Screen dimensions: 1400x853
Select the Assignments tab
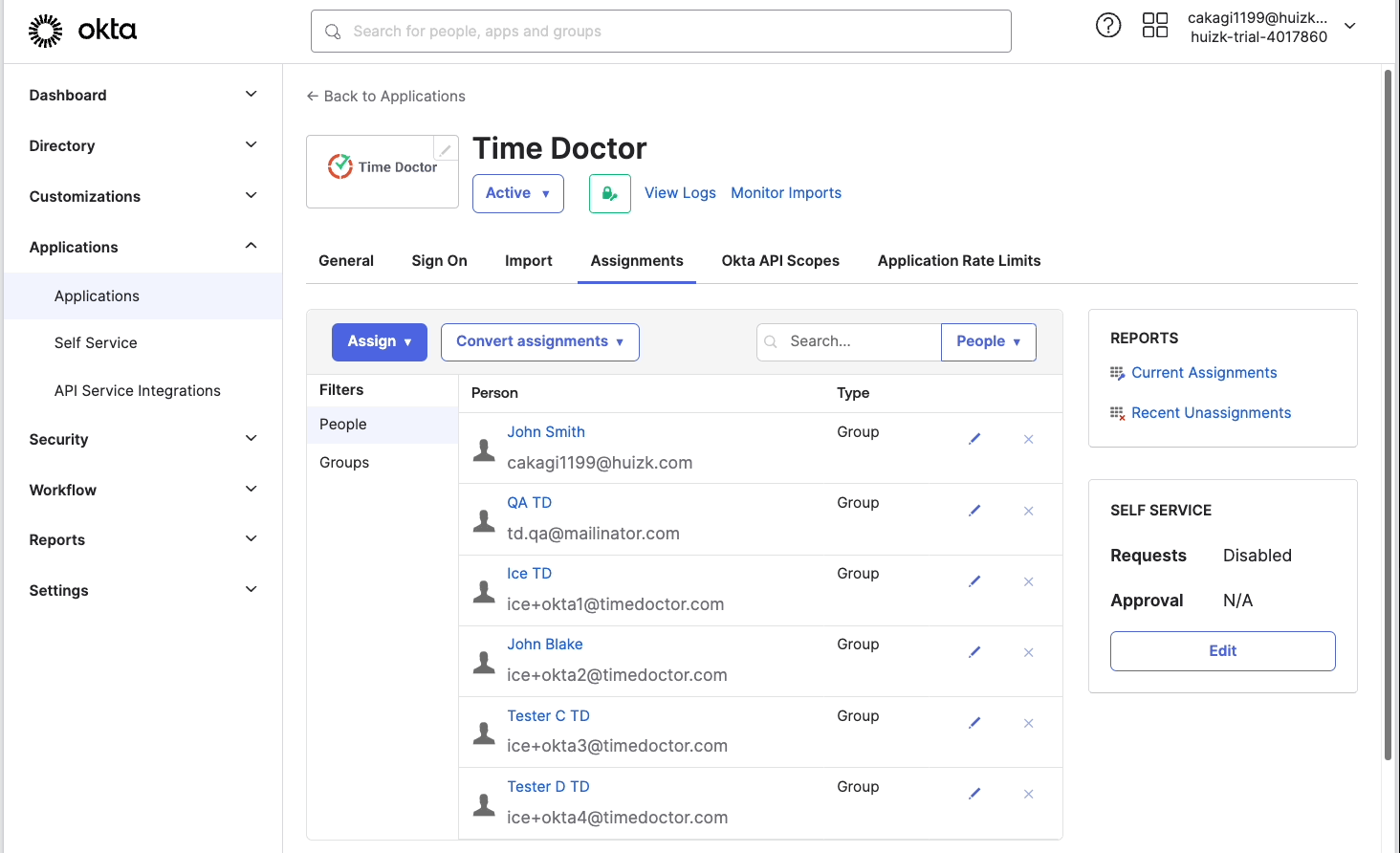tap(637, 260)
